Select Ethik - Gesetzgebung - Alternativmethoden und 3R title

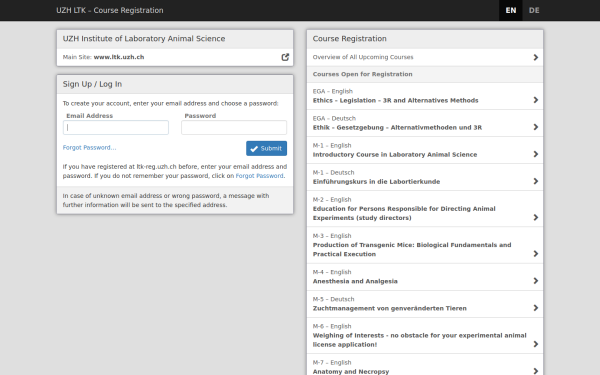[397, 127]
